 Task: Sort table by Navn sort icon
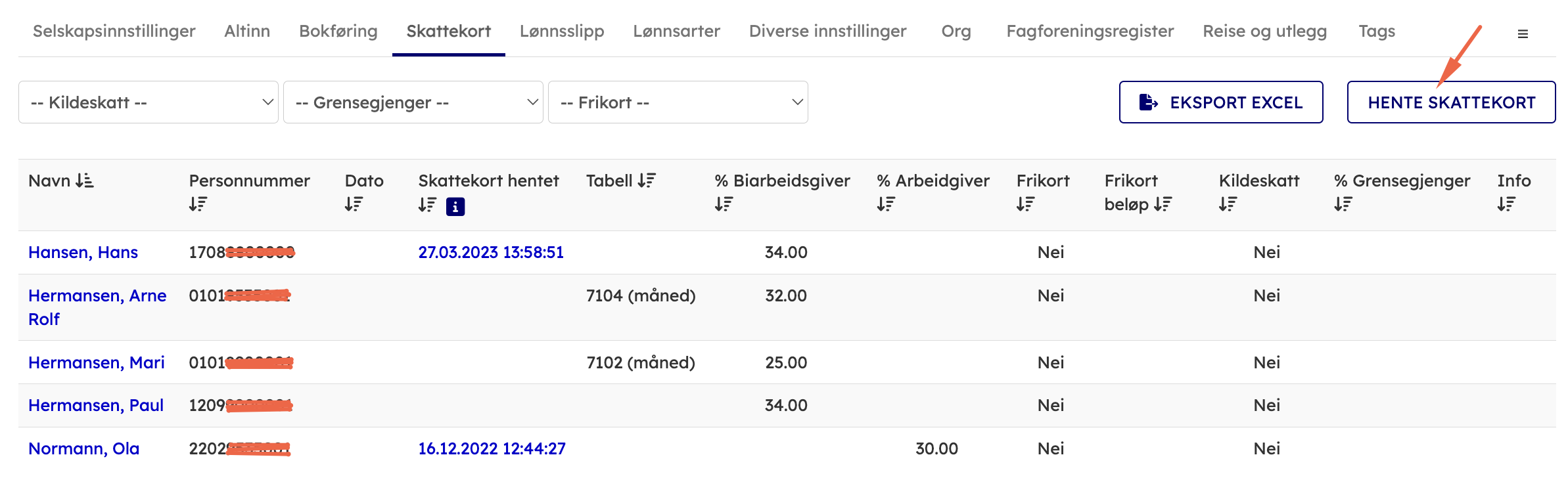(x=85, y=181)
